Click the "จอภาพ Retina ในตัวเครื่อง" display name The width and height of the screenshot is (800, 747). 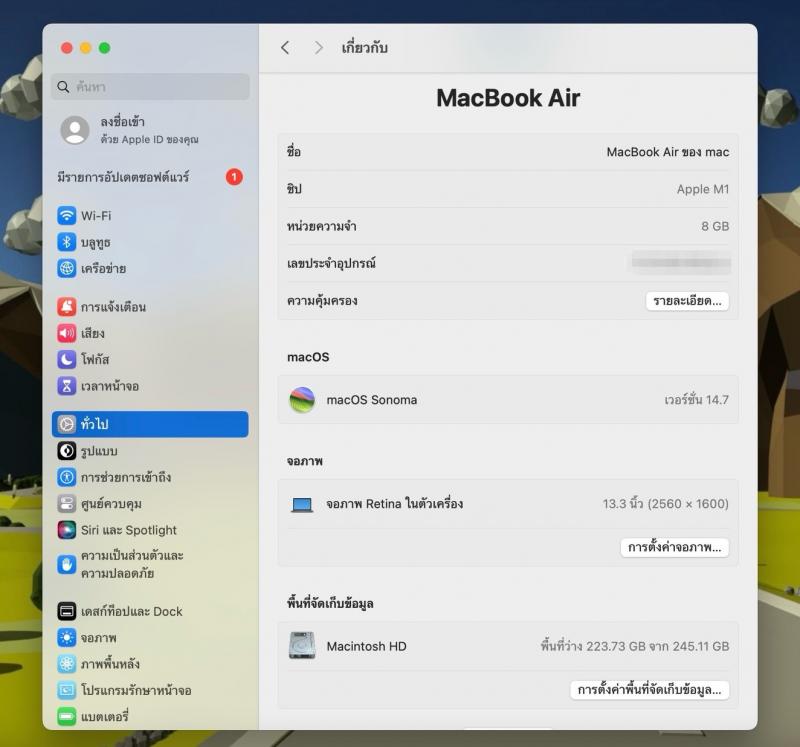395,504
